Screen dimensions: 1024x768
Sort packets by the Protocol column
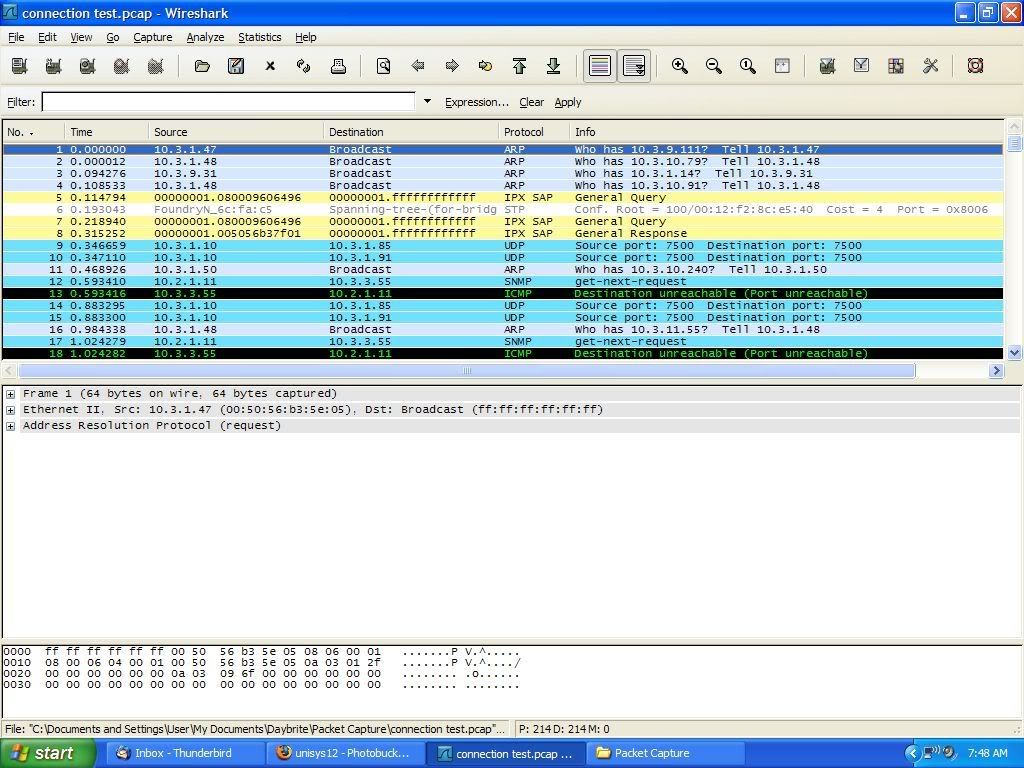pos(534,132)
